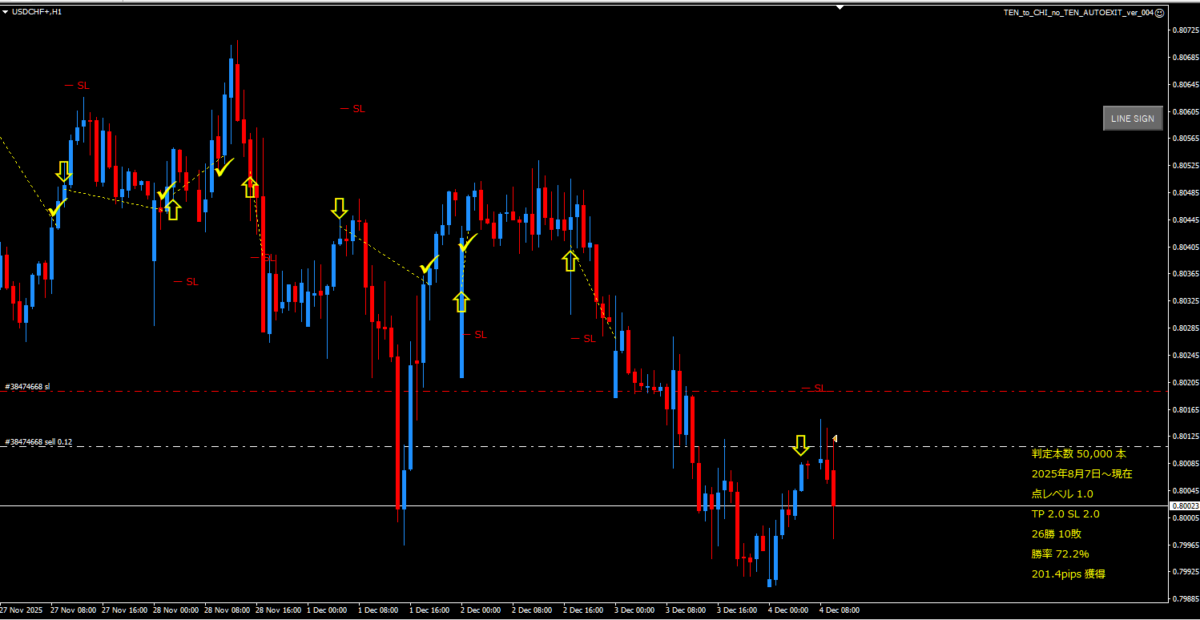Click the LINE SIGN button

[x=1133, y=118]
